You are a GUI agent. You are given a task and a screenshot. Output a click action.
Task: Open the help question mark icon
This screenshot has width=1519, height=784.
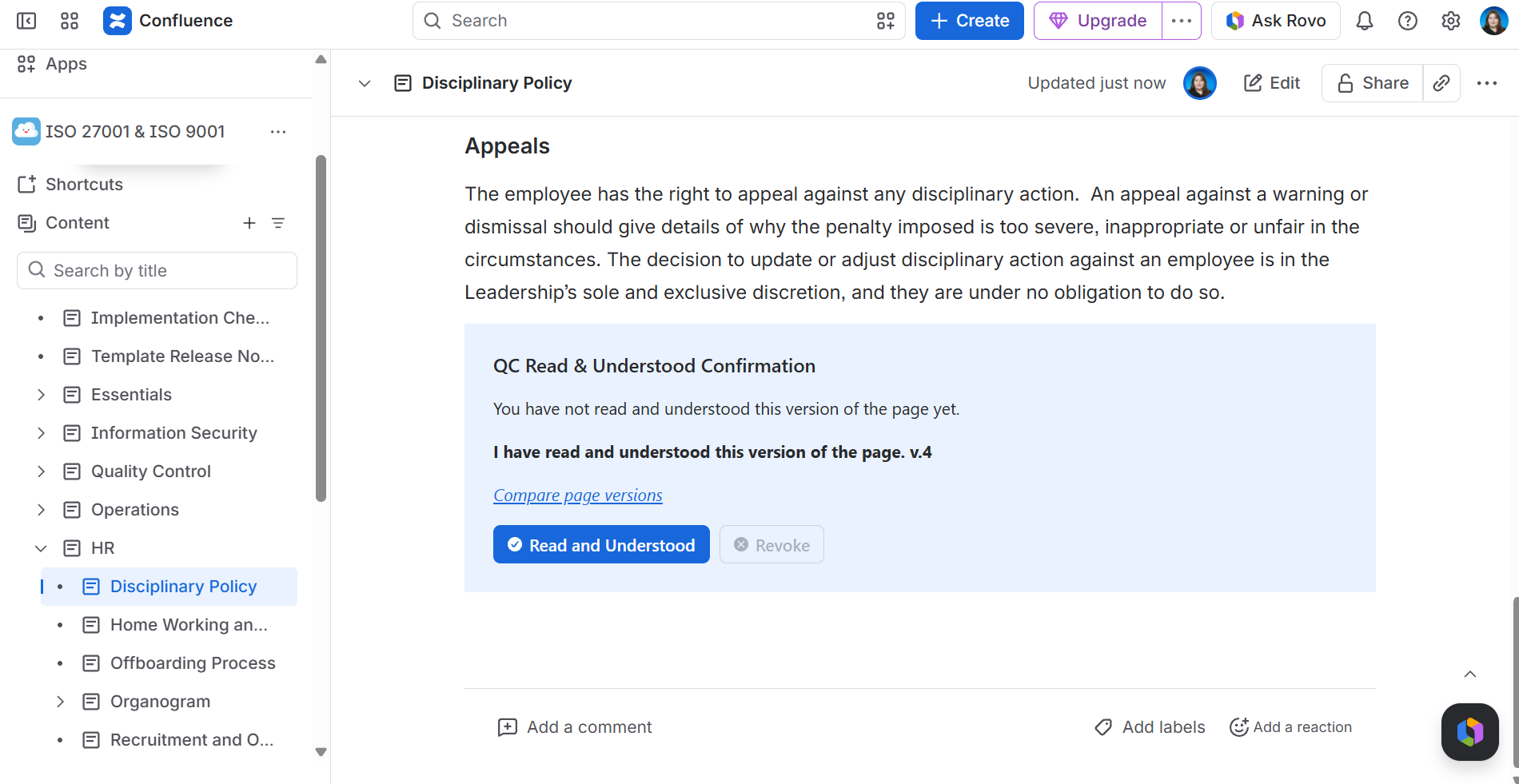1408,21
